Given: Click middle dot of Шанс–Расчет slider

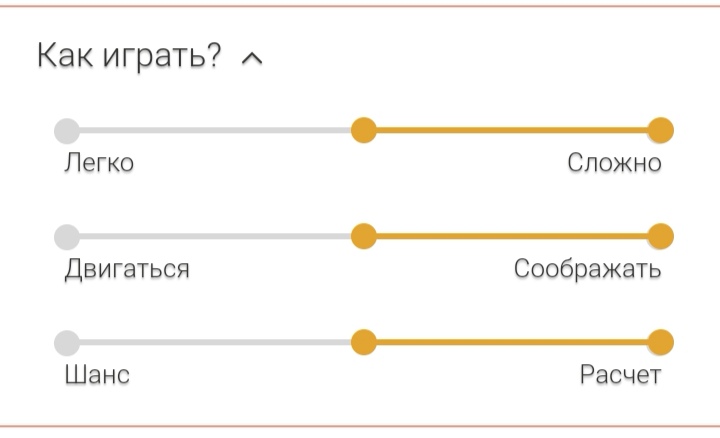Looking at the screenshot, I should pyautogui.click(x=363, y=343).
